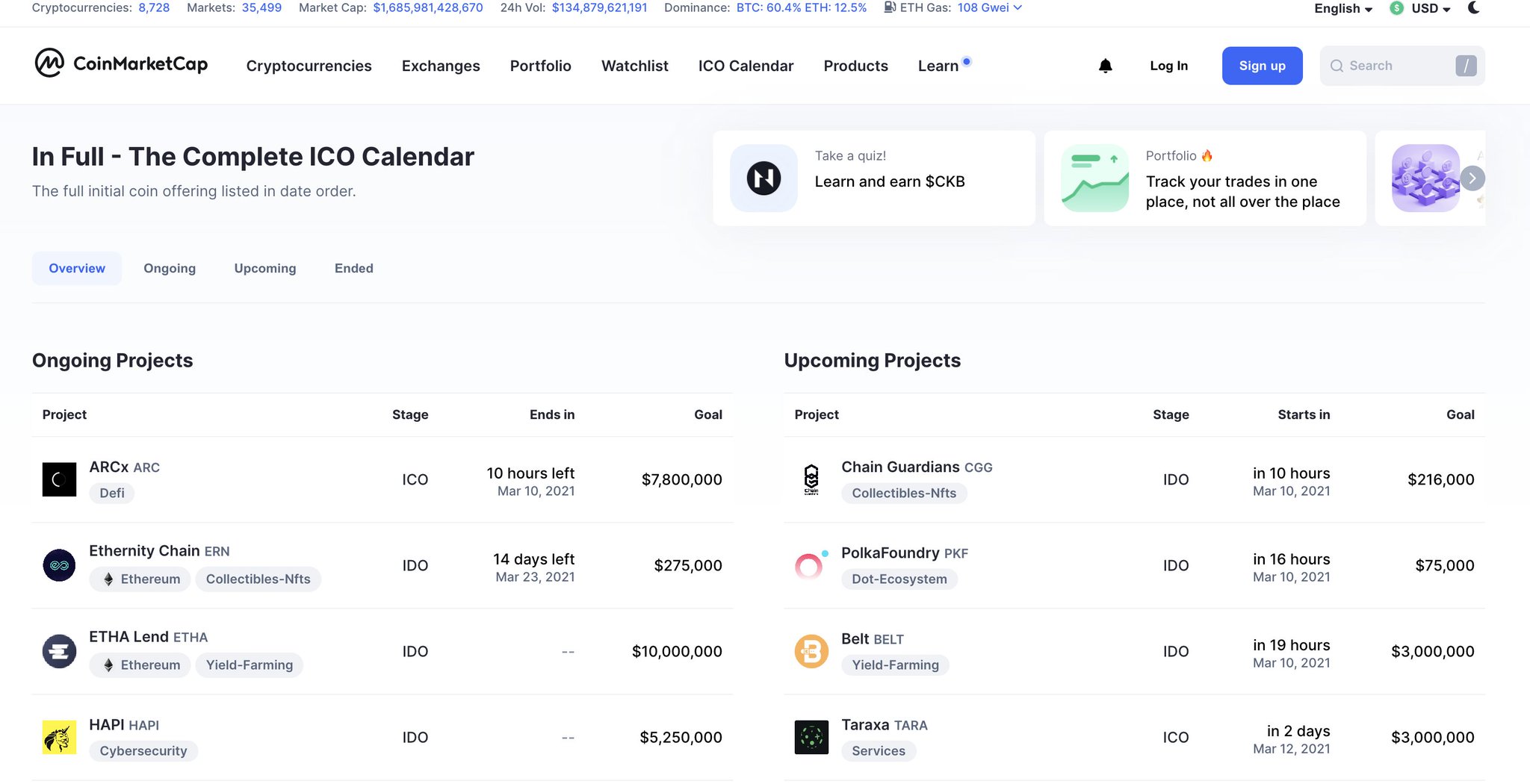The height and width of the screenshot is (784, 1530).
Task: Click the Log In button
Action: 1168,66
